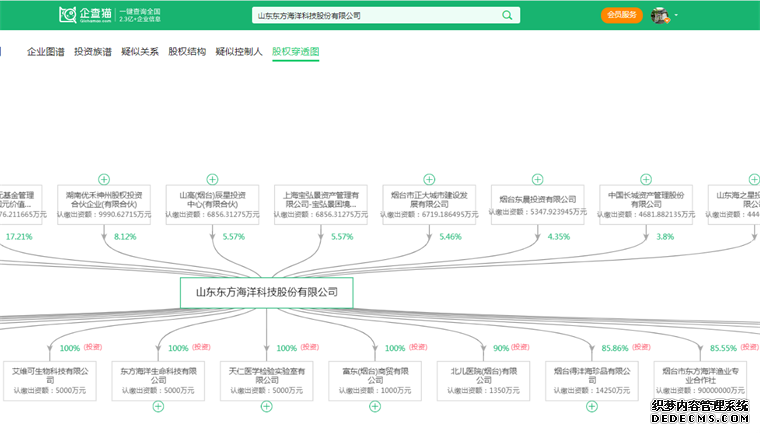
Task: Open 中国长城资产管理股份有限公司 node
Action: click(646, 205)
